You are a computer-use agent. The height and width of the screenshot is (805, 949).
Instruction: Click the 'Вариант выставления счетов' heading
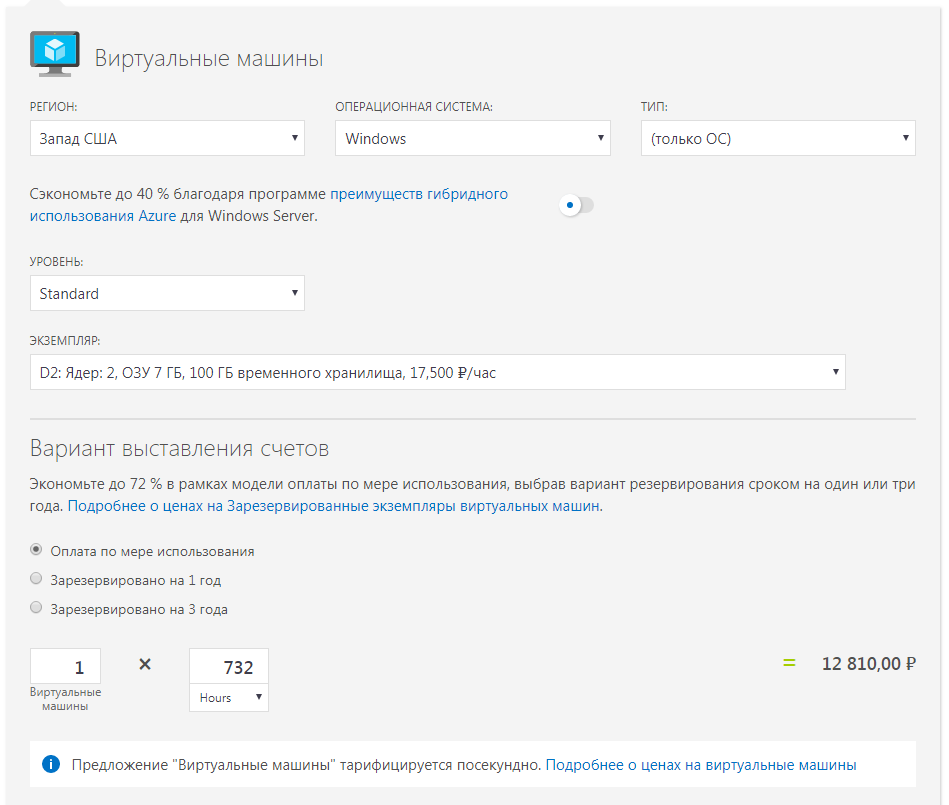pos(179,448)
